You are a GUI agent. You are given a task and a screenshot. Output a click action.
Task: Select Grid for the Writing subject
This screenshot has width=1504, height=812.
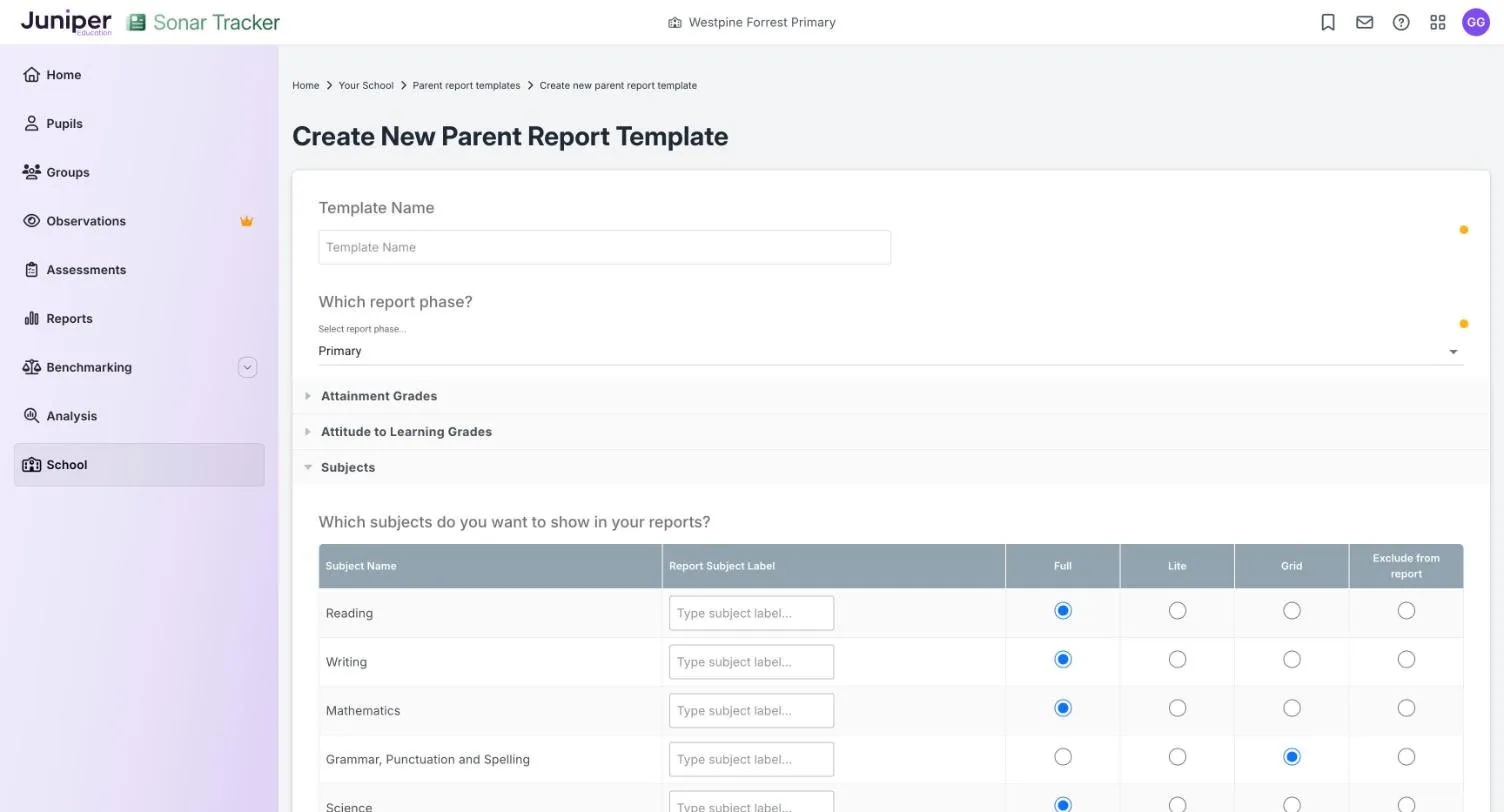click(x=1292, y=660)
